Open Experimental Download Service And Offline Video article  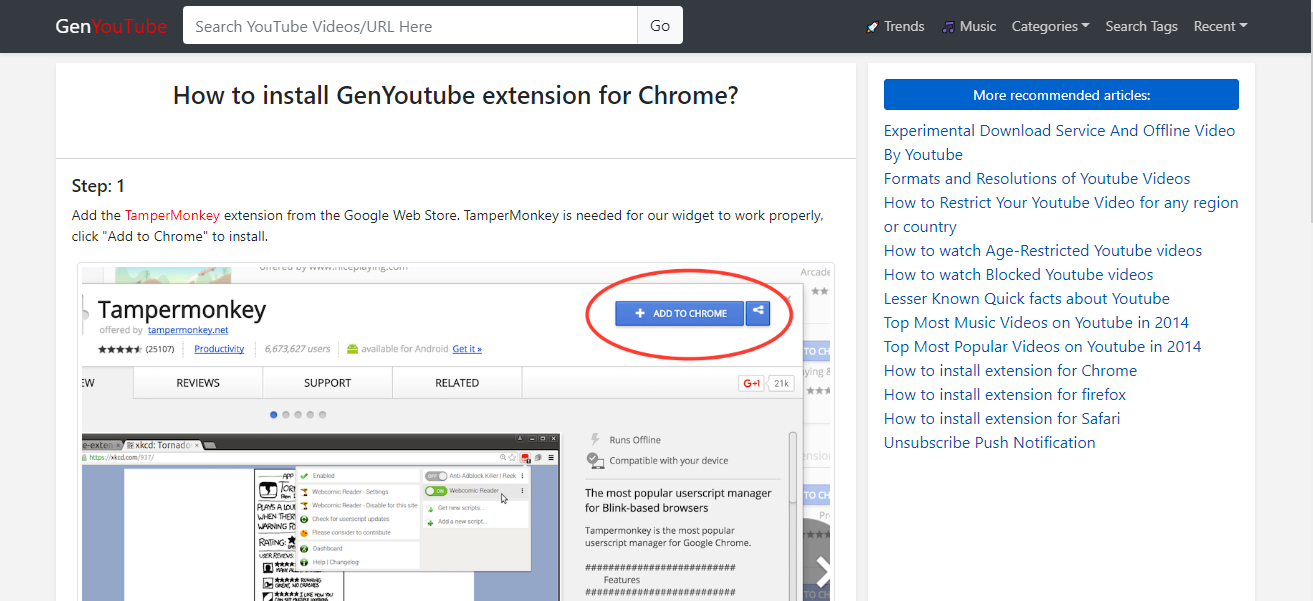(x=1059, y=143)
